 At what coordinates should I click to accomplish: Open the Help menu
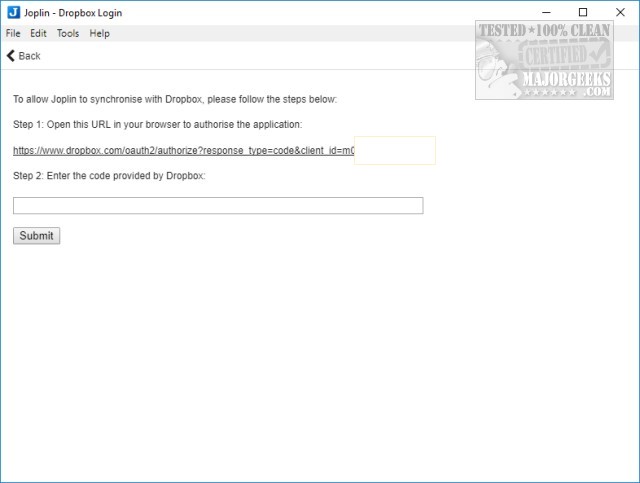click(x=100, y=33)
